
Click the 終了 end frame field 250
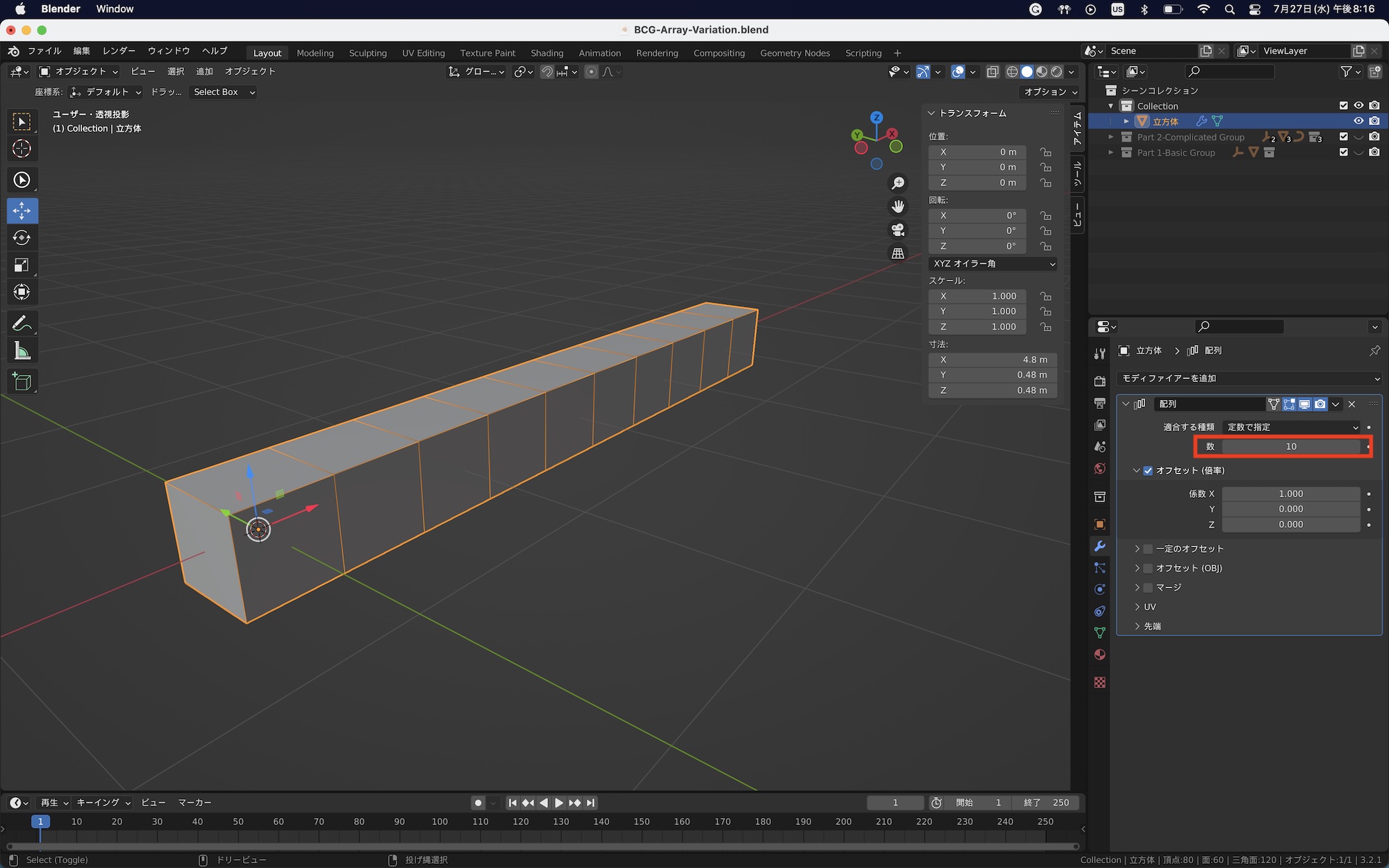click(x=1046, y=803)
